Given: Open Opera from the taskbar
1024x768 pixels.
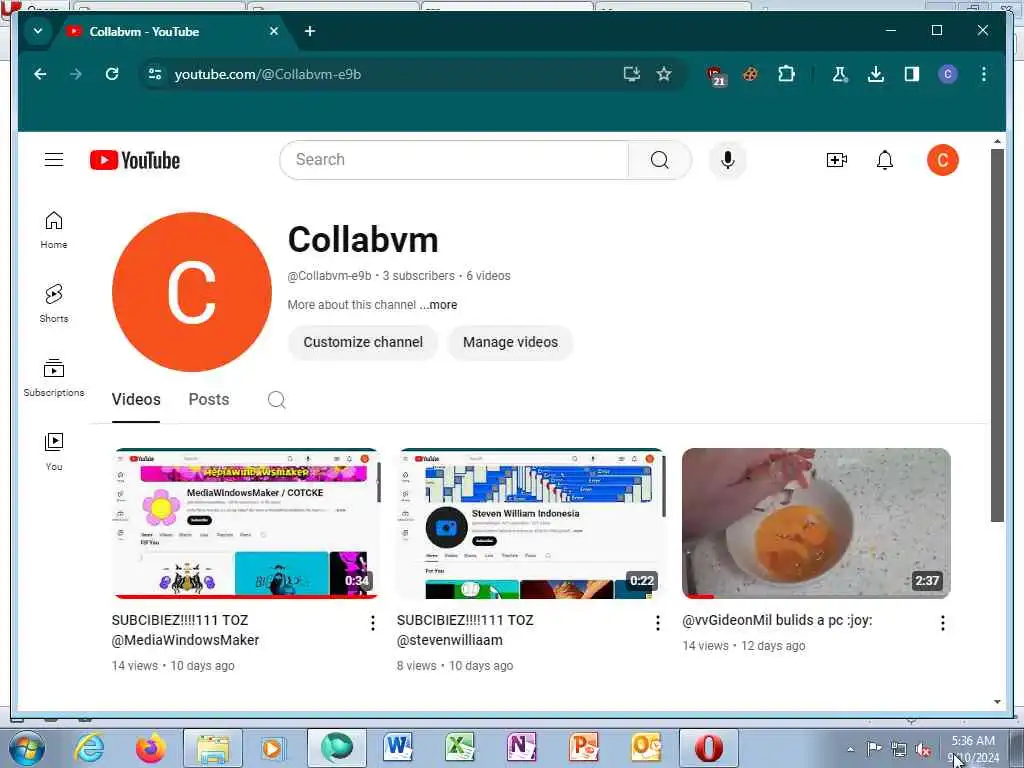Looking at the screenshot, I should pos(709,748).
